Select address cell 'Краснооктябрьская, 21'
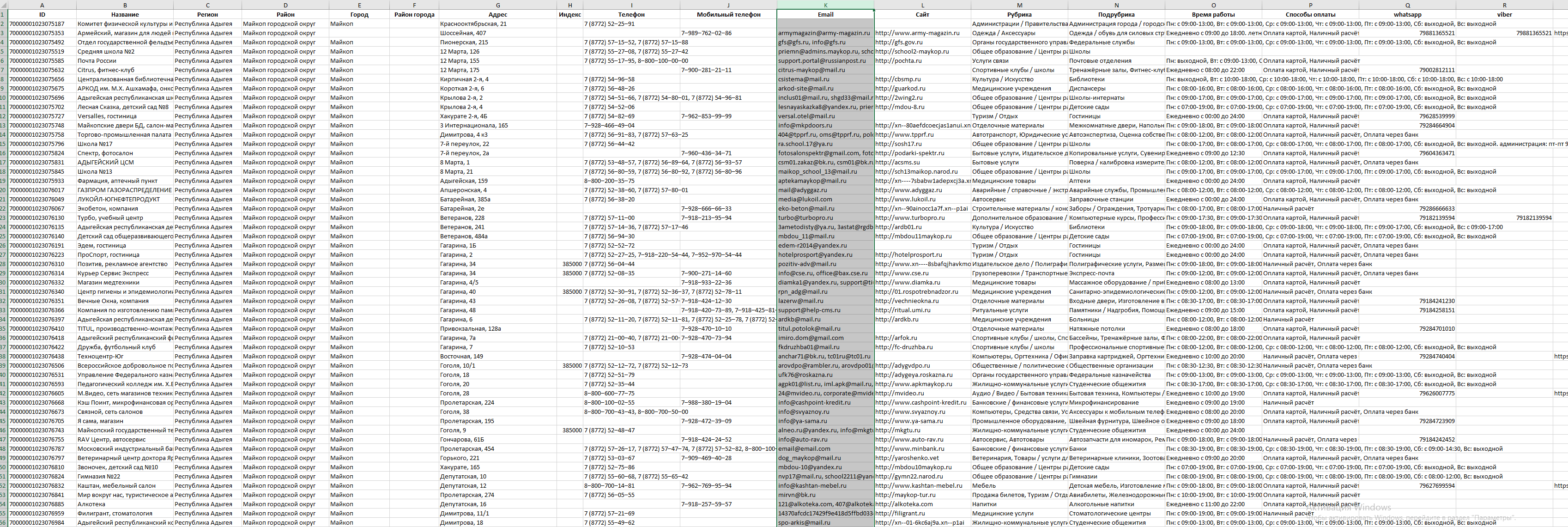 click(x=497, y=24)
